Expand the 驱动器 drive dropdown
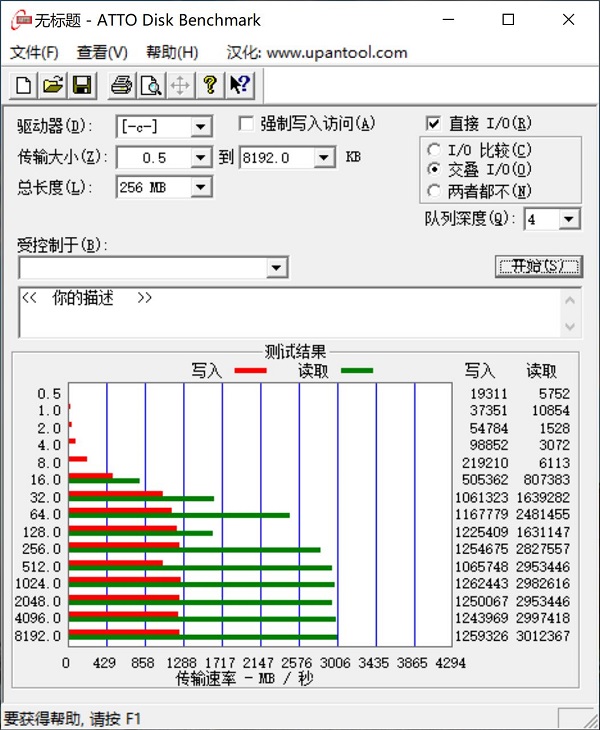Image resolution: width=600 pixels, height=730 pixels. tap(201, 127)
